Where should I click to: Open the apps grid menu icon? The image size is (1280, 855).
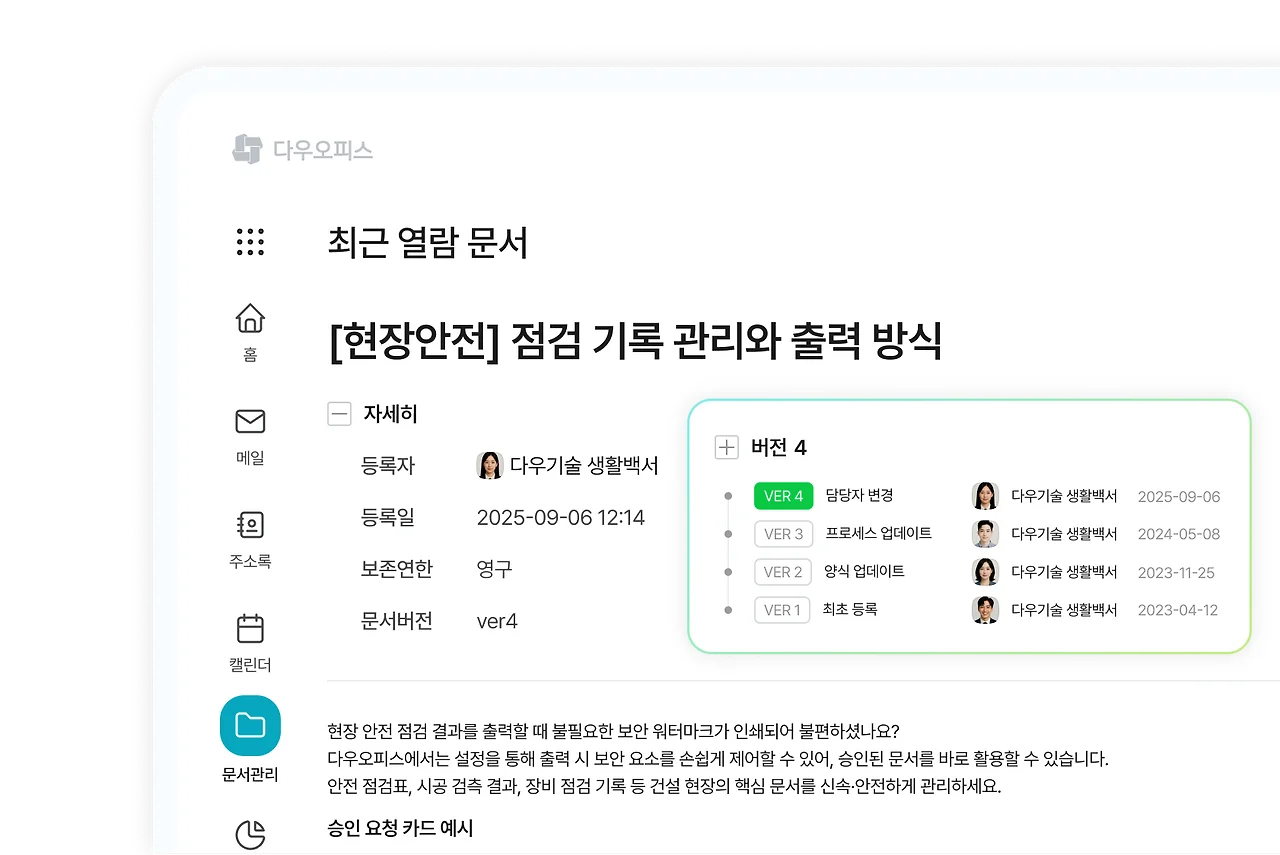pos(250,242)
